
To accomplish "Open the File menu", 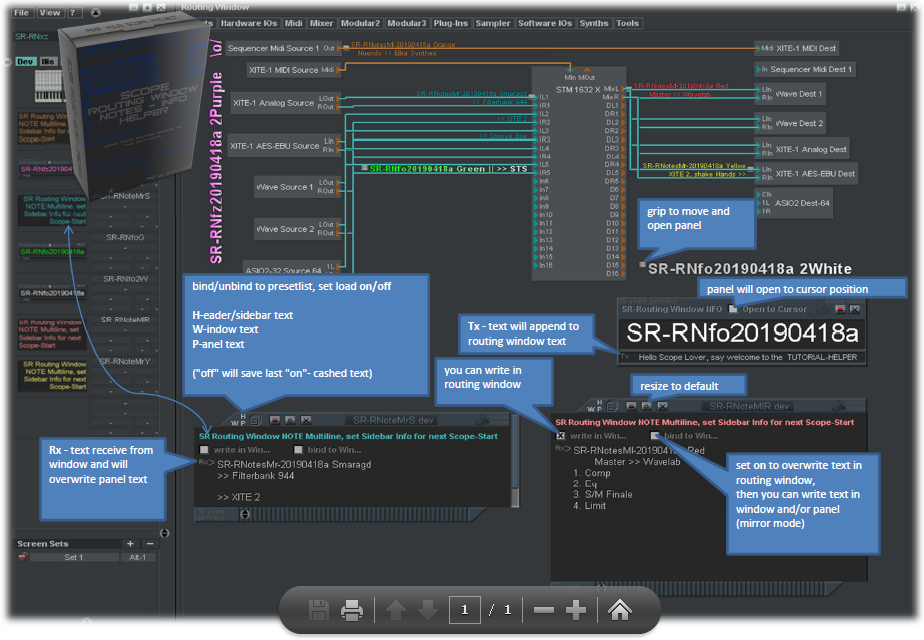I will (20, 13).
